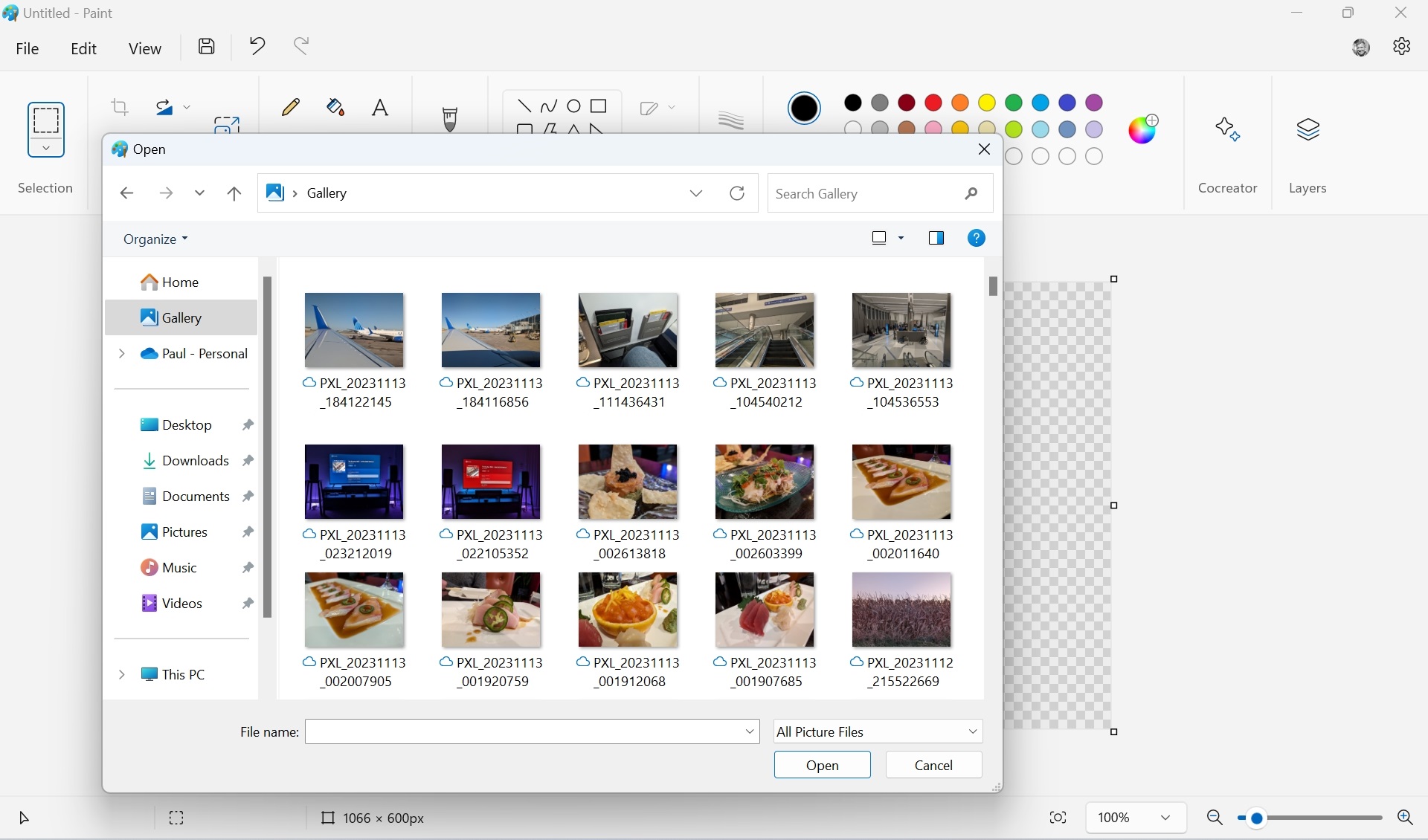
Task: Click the fit to window icon
Action: pos(1058,818)
